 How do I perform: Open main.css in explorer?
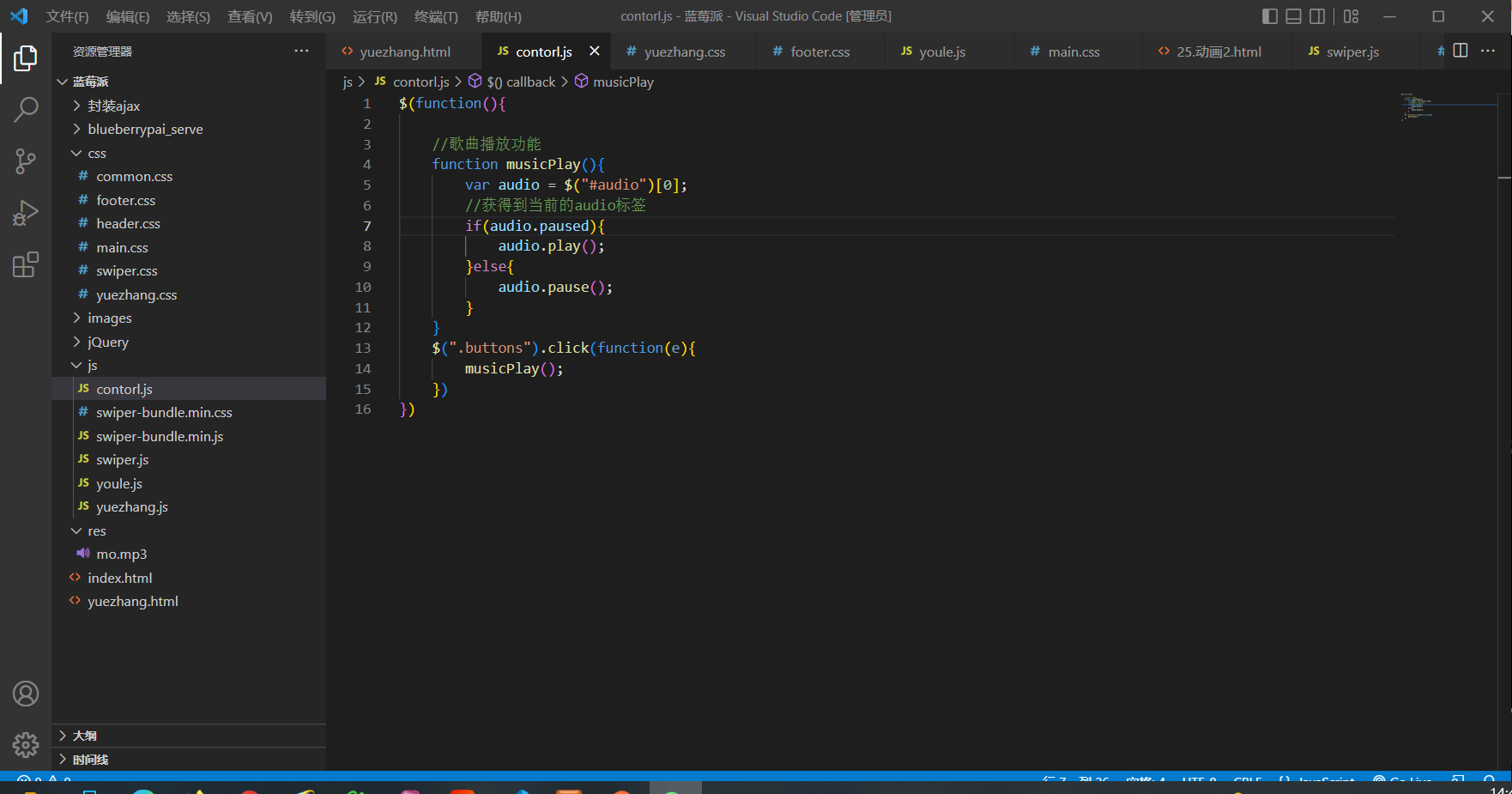pos(189,247)
